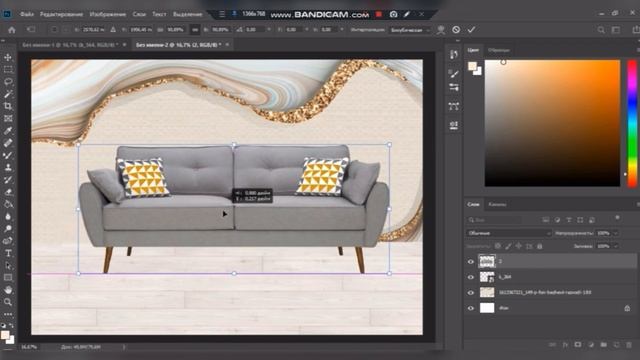Select the Move tool
Viewport: 640px width, 360px height.
coord(8,57)
